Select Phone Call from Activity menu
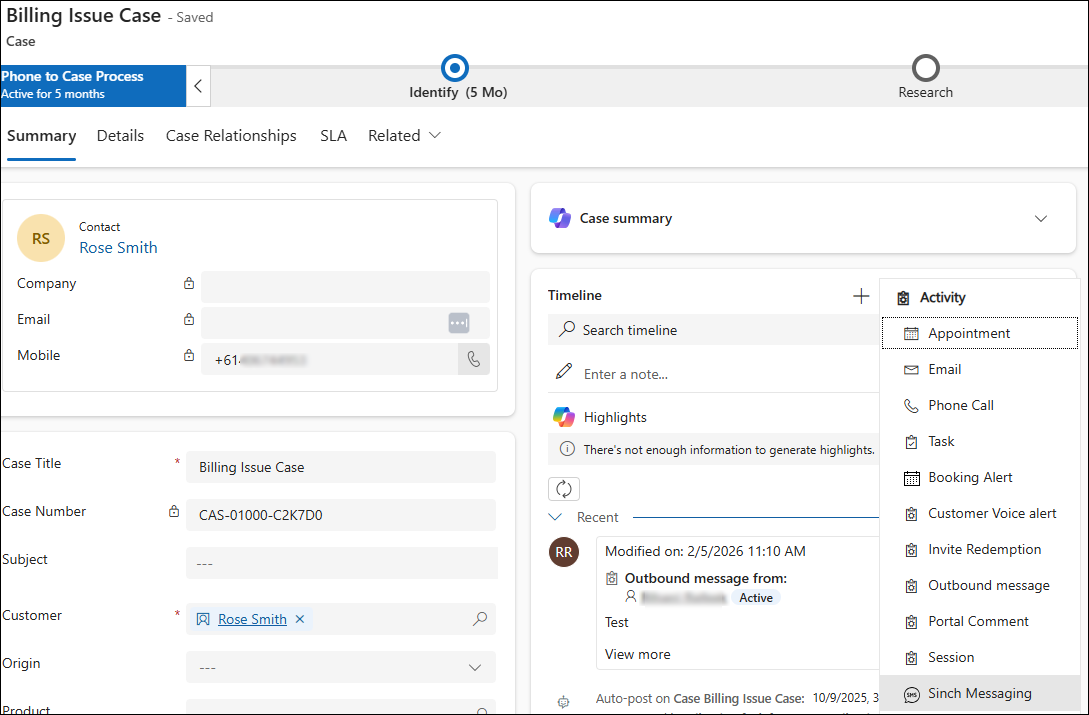 (979, 405)
